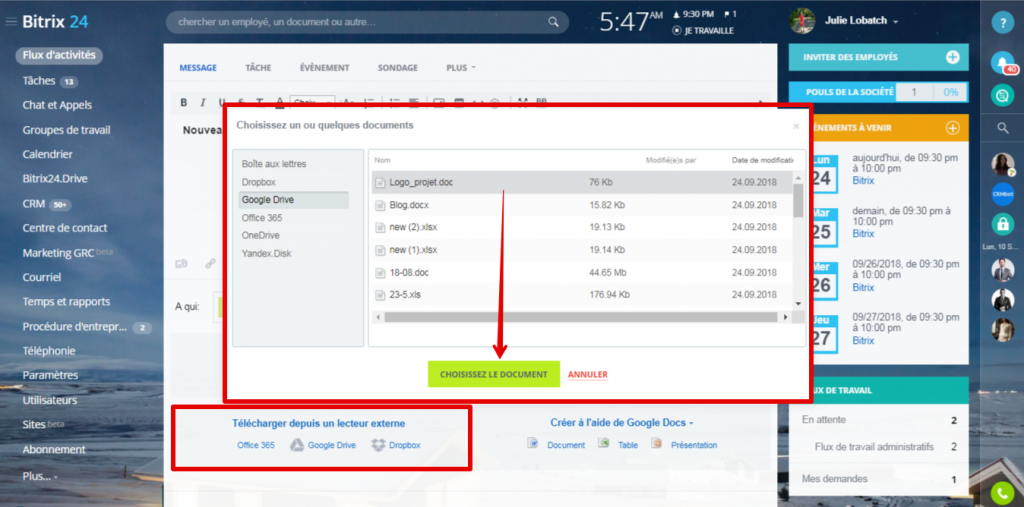Open Flux d'activités in sidebar
The height and width of the screenshot is (507, 1024).
[x=59, y=56]
